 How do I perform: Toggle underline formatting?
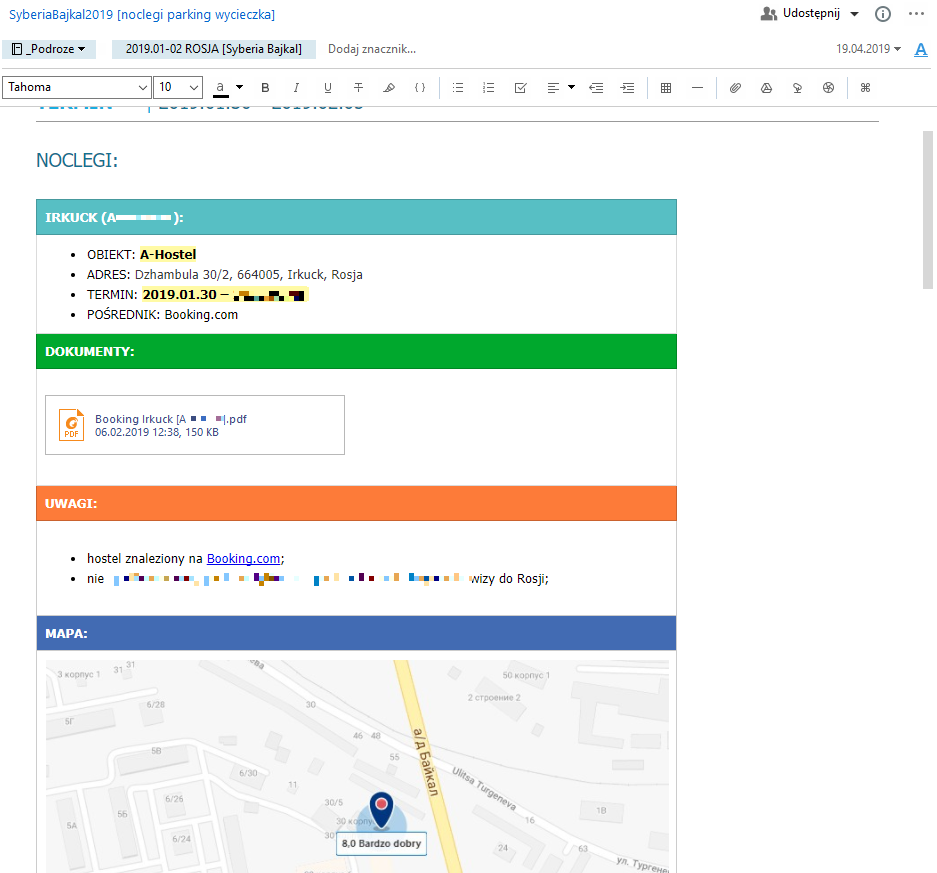[x=327, y=88]
